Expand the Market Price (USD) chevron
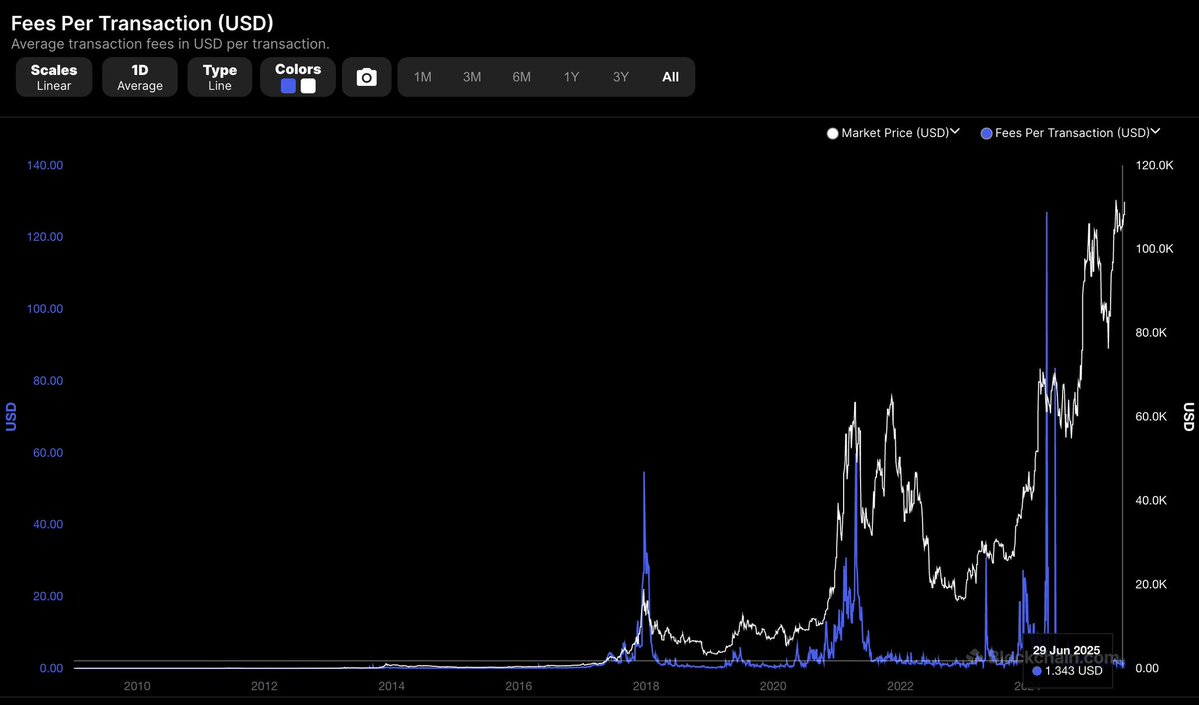The height and width of the screenshot is (705, 1199). (955, 131)
